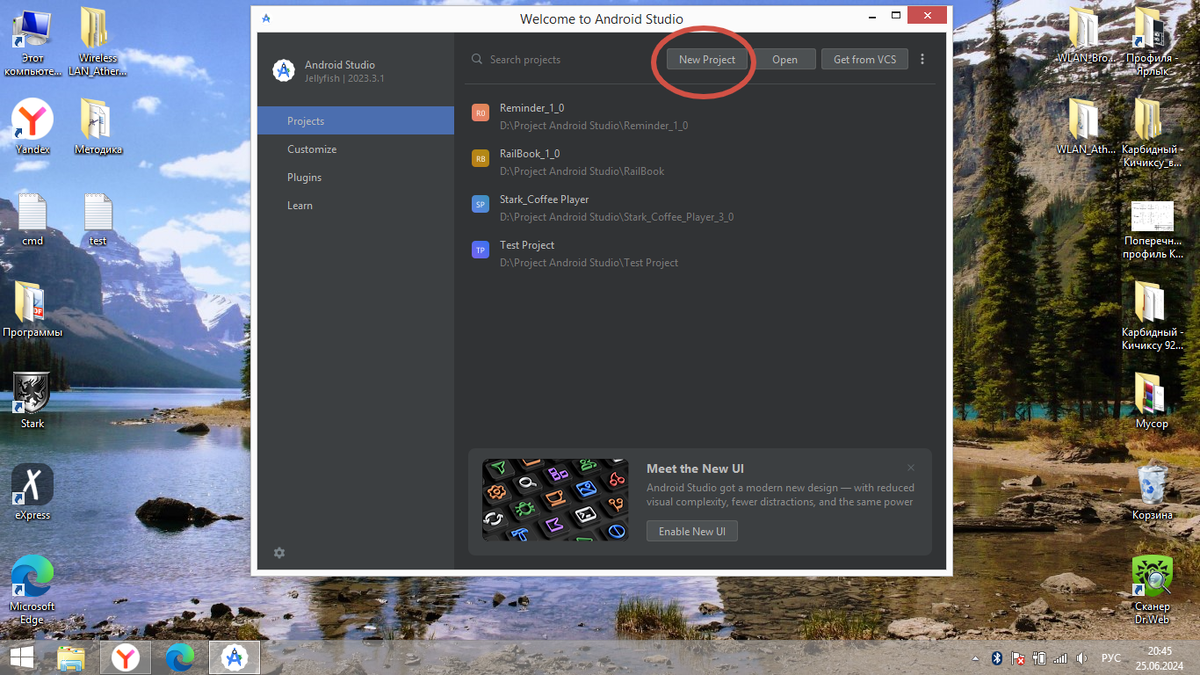Go to the Learn tab
This screenshot has height=675, width=1200.
(355, 205)
